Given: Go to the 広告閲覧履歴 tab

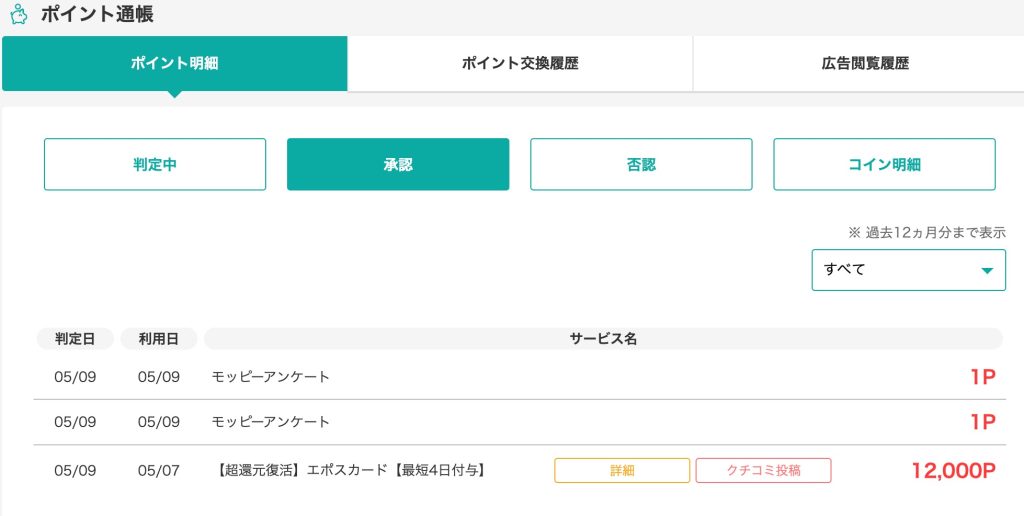Looking at the screenshot, I should click(x=858, y=64).
